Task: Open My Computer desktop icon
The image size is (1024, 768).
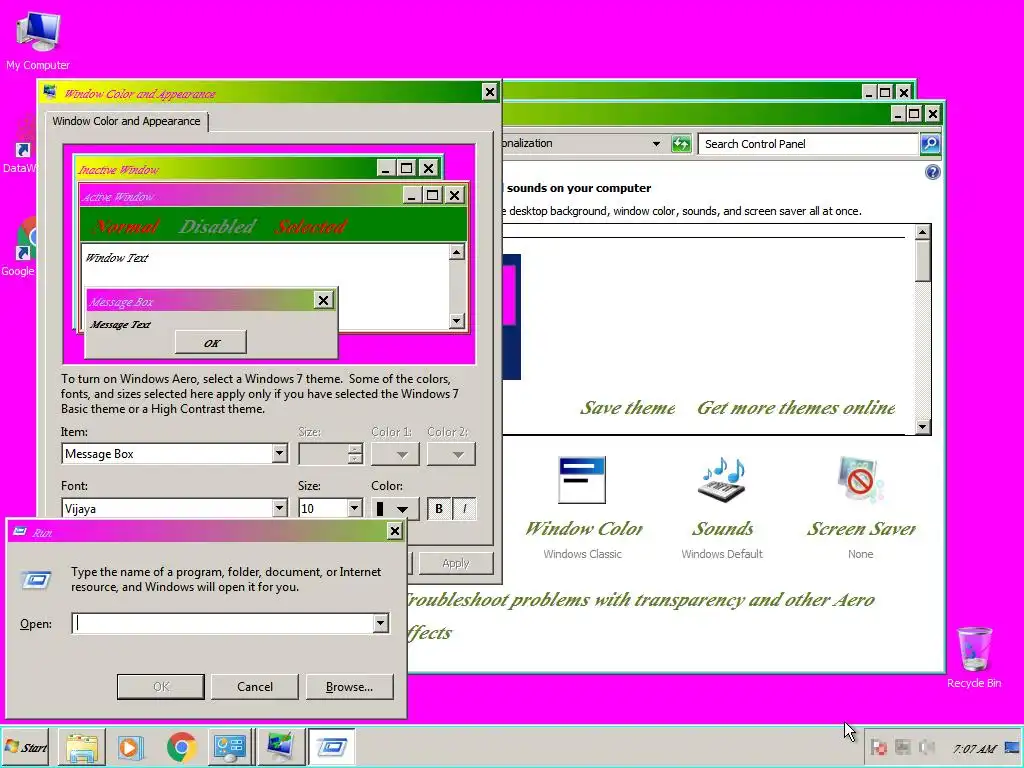Action: click(38, 40)
